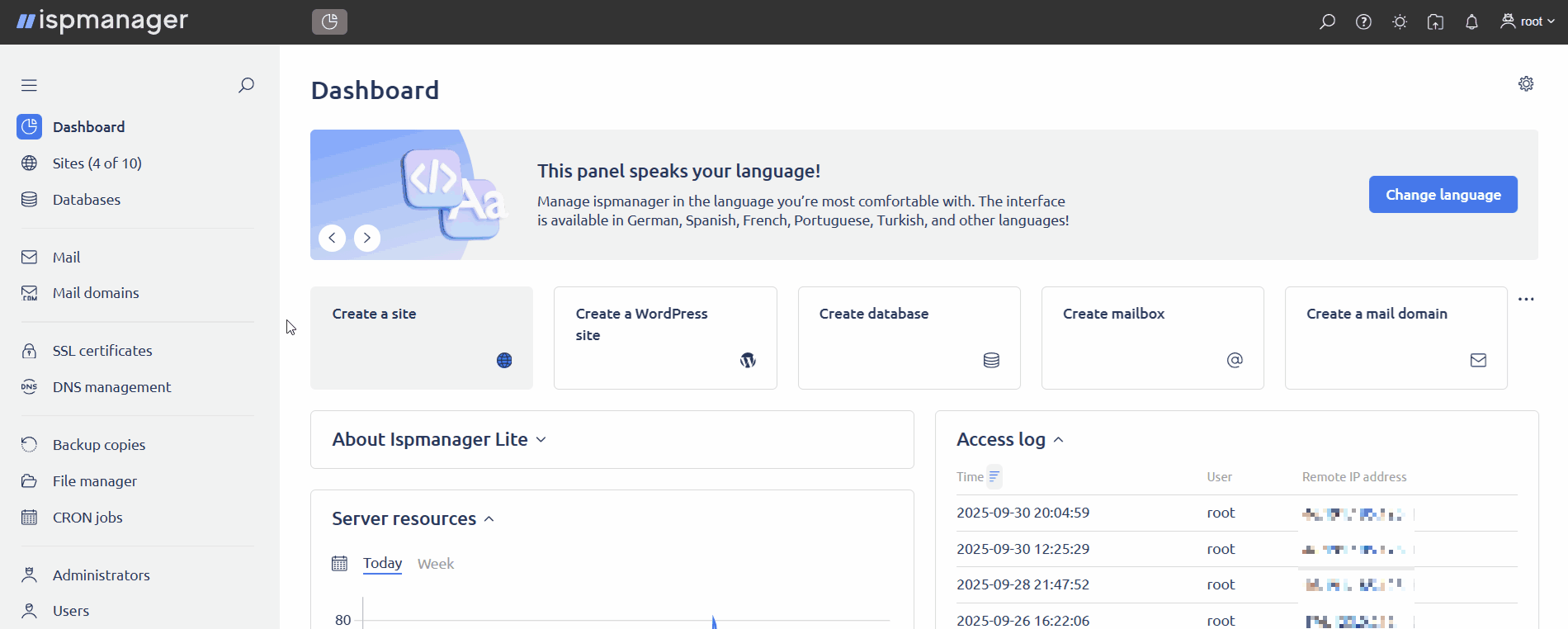Image resolution: width=1568 pixels, height=629 pixels.
Task: Click the Change language button
Action: [1443, 195]
